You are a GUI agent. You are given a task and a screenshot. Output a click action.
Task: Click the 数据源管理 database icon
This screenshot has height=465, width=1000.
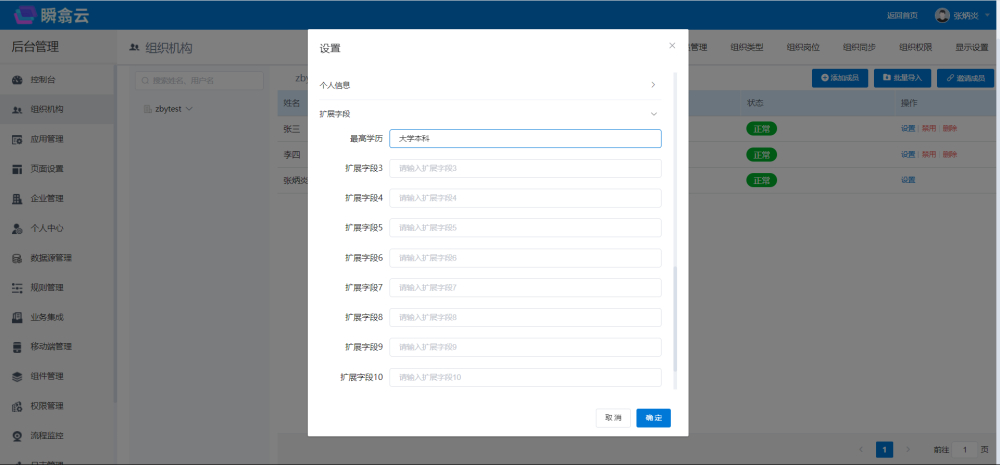click(x=17, y=258)
